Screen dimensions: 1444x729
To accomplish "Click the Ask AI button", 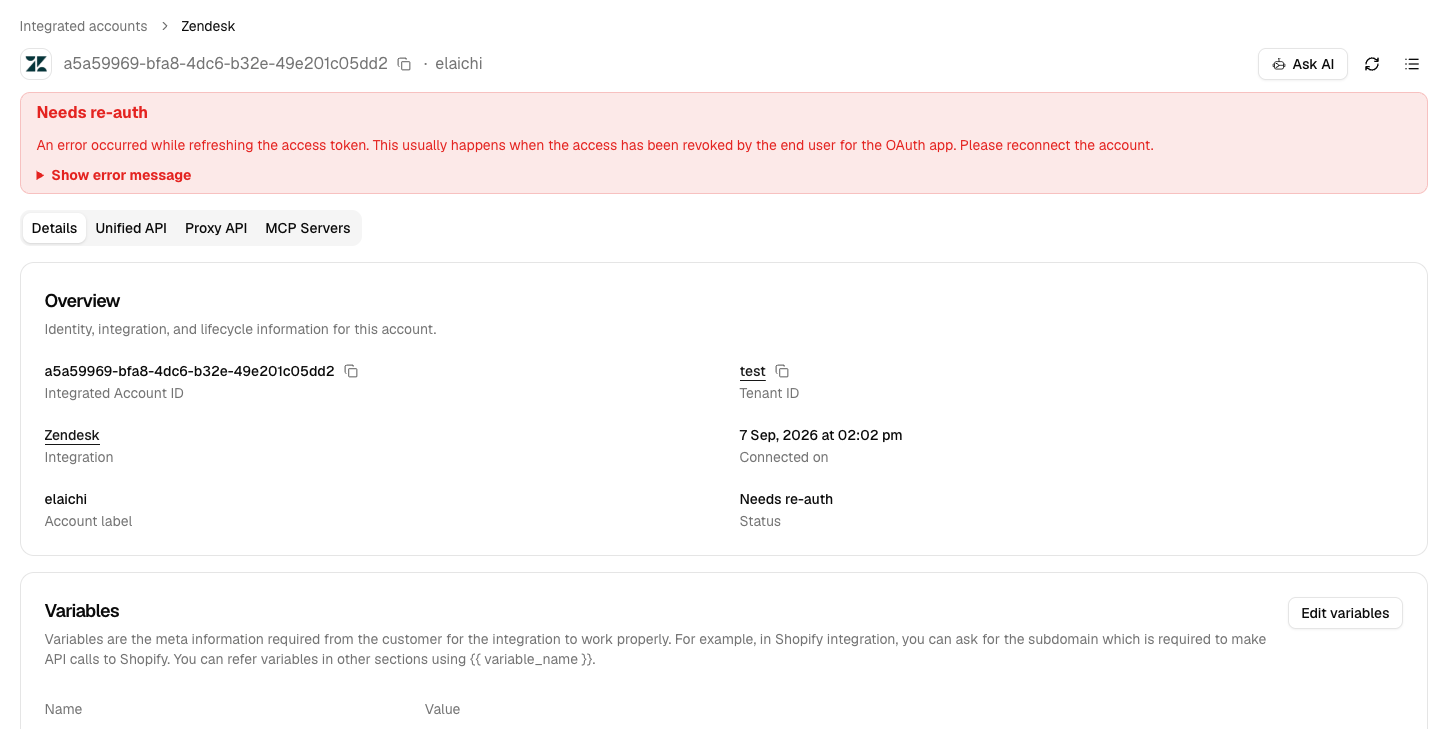I will [x=1303, y=64].
